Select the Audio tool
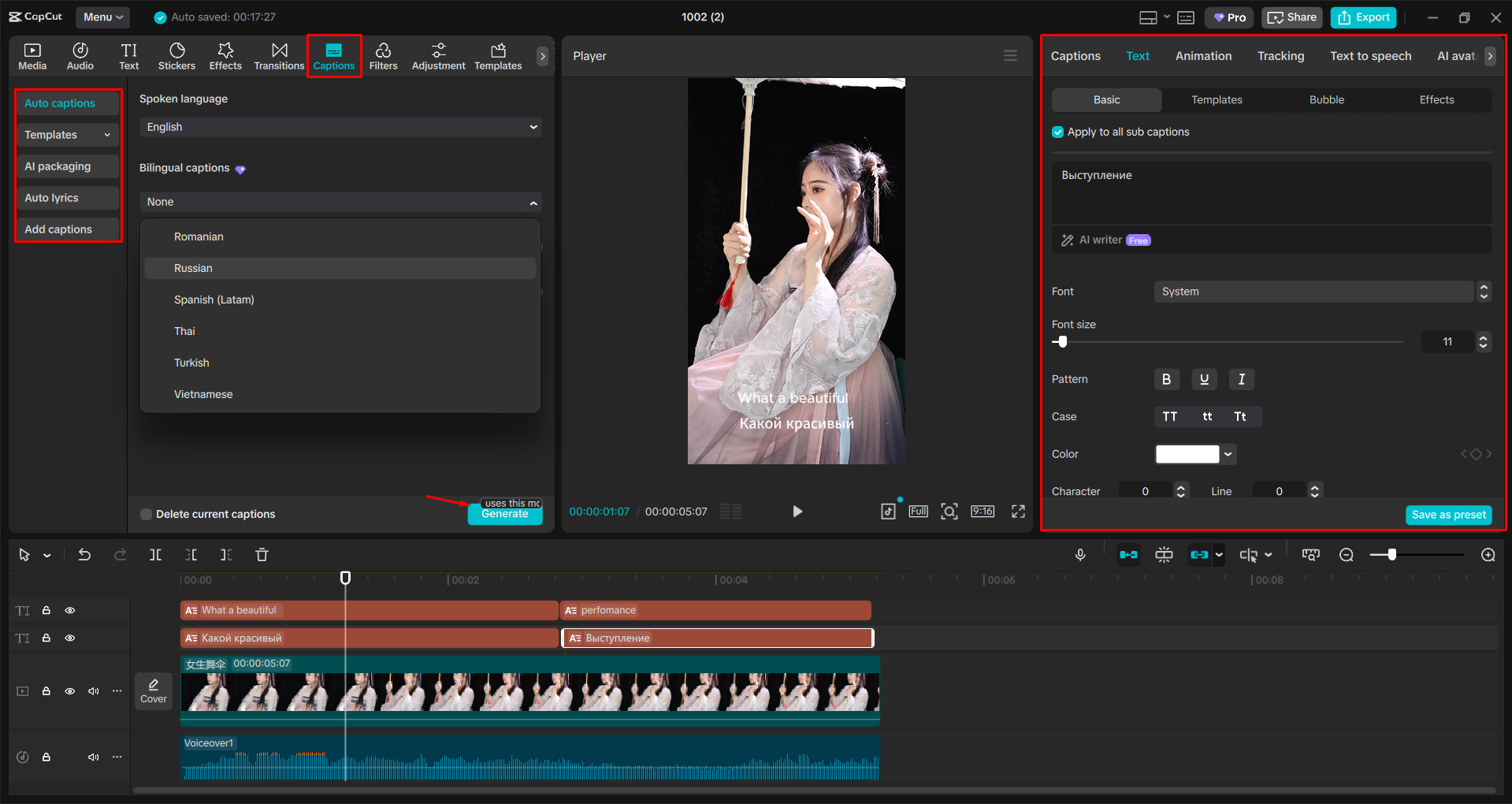The width and height of the screenshot is (1512, 804). 80,55
